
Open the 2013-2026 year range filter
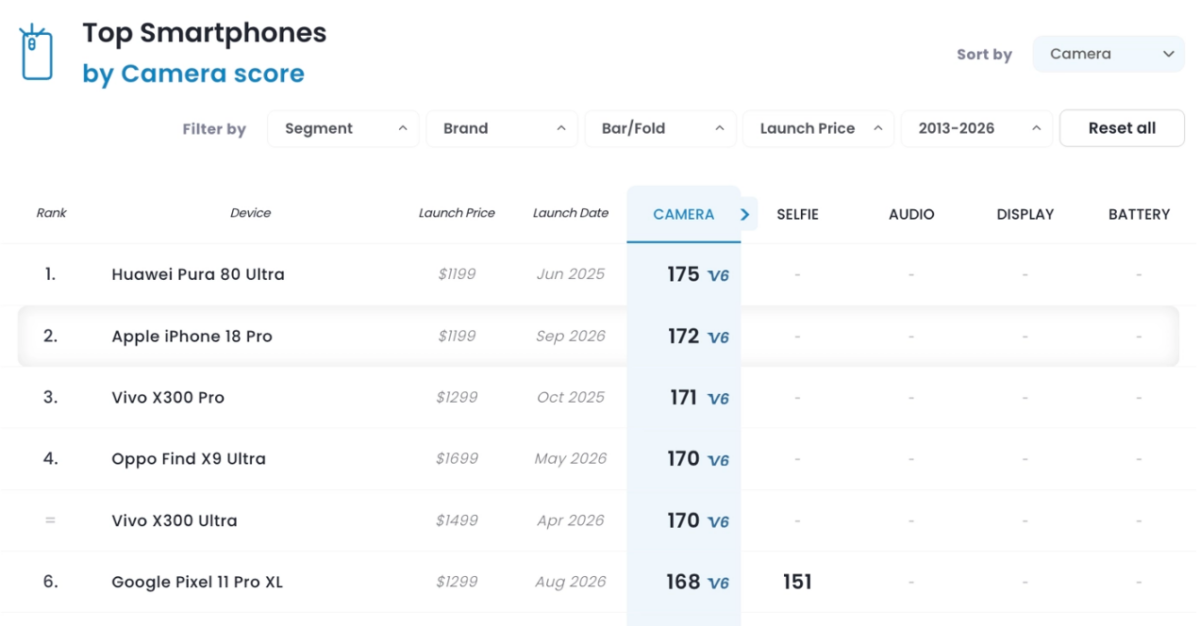pos(976,128)
